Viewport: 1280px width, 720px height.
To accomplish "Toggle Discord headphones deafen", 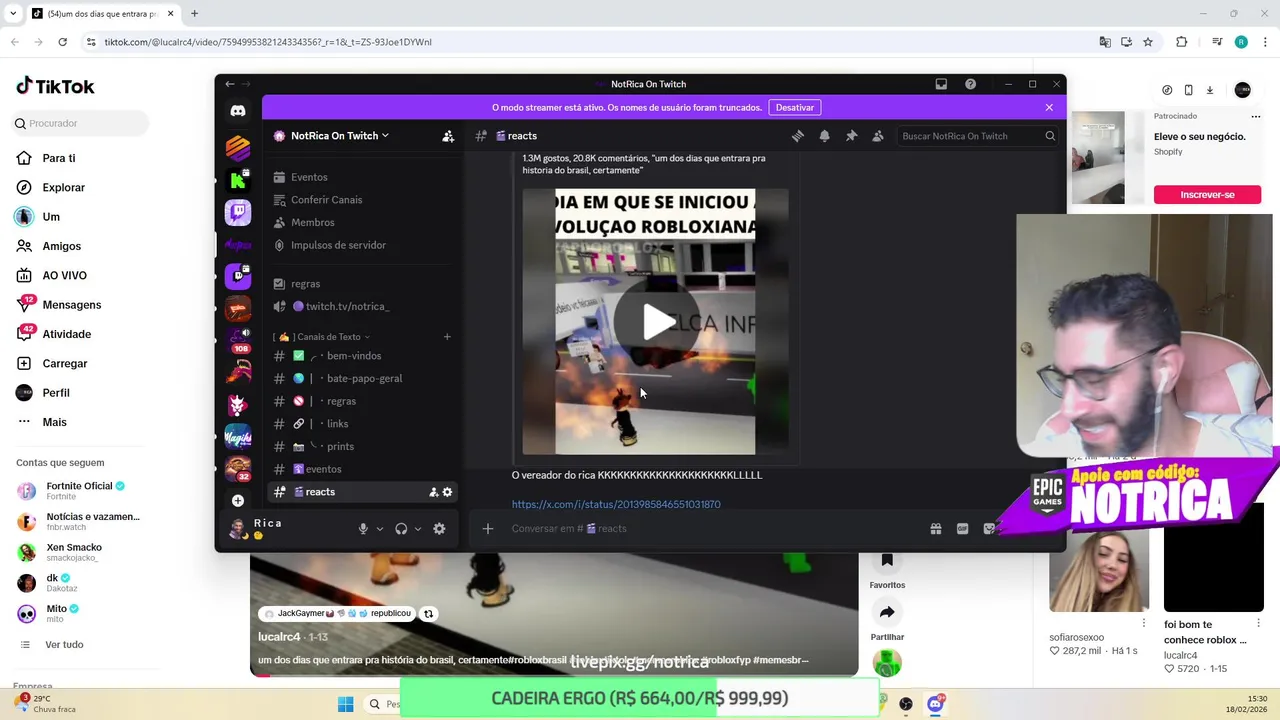I will 401,529.
